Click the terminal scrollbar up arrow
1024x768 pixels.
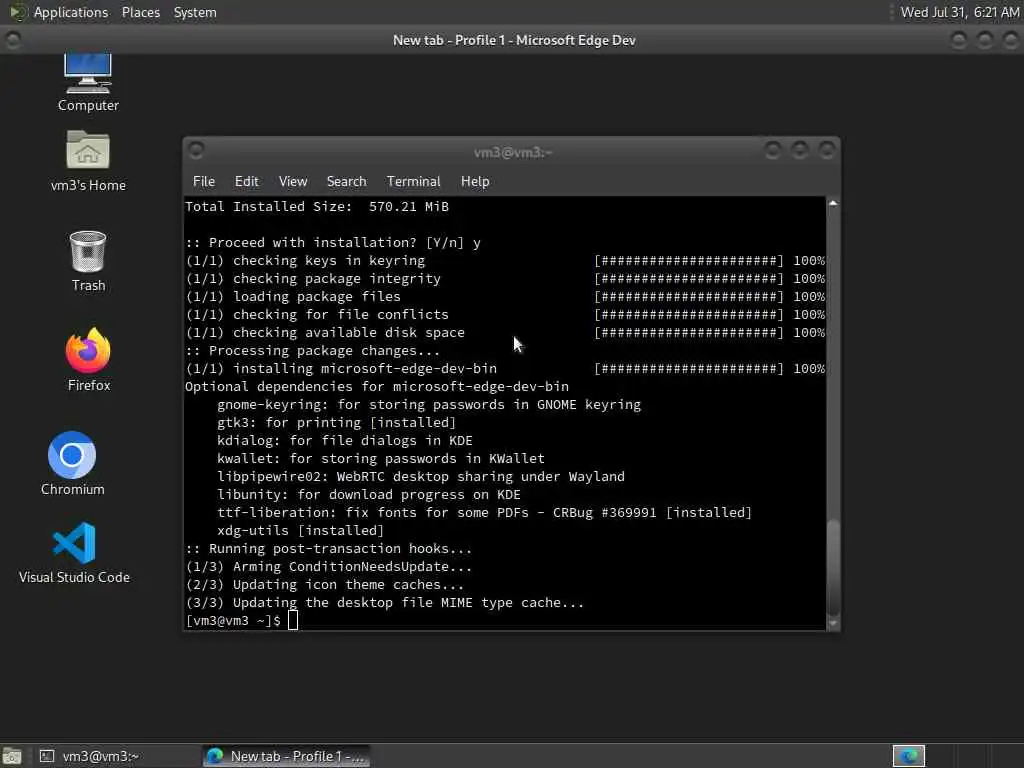point(833,203)
